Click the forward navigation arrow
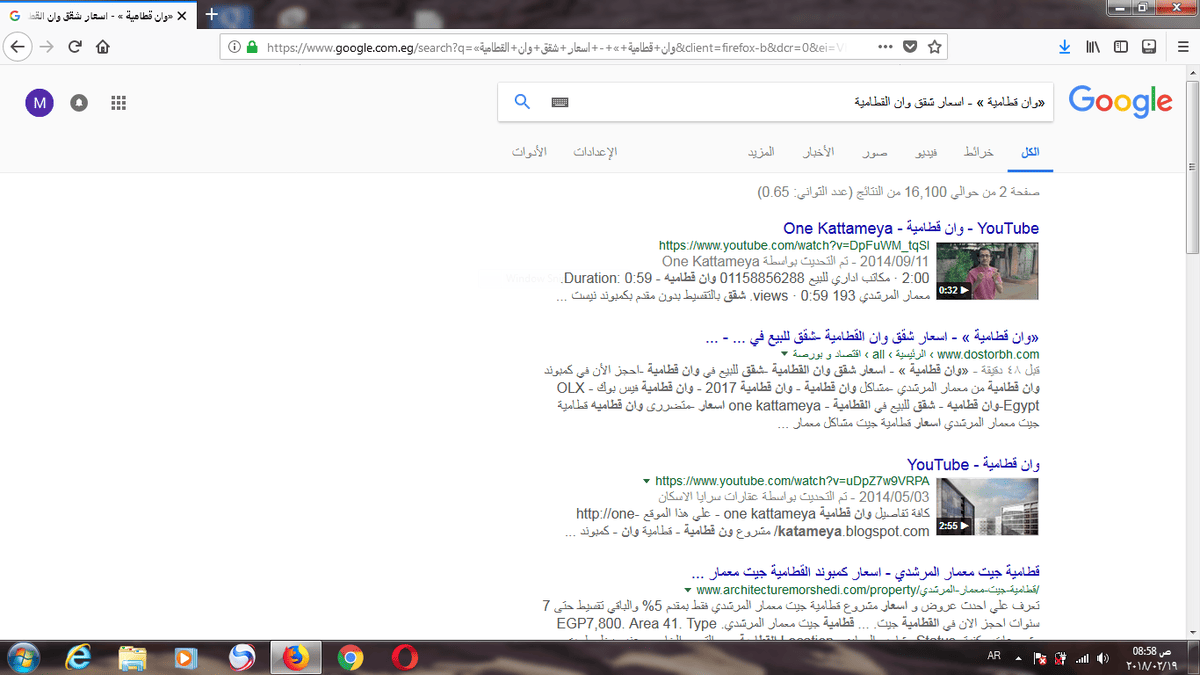1200x675 pixels. coord(46,47)
